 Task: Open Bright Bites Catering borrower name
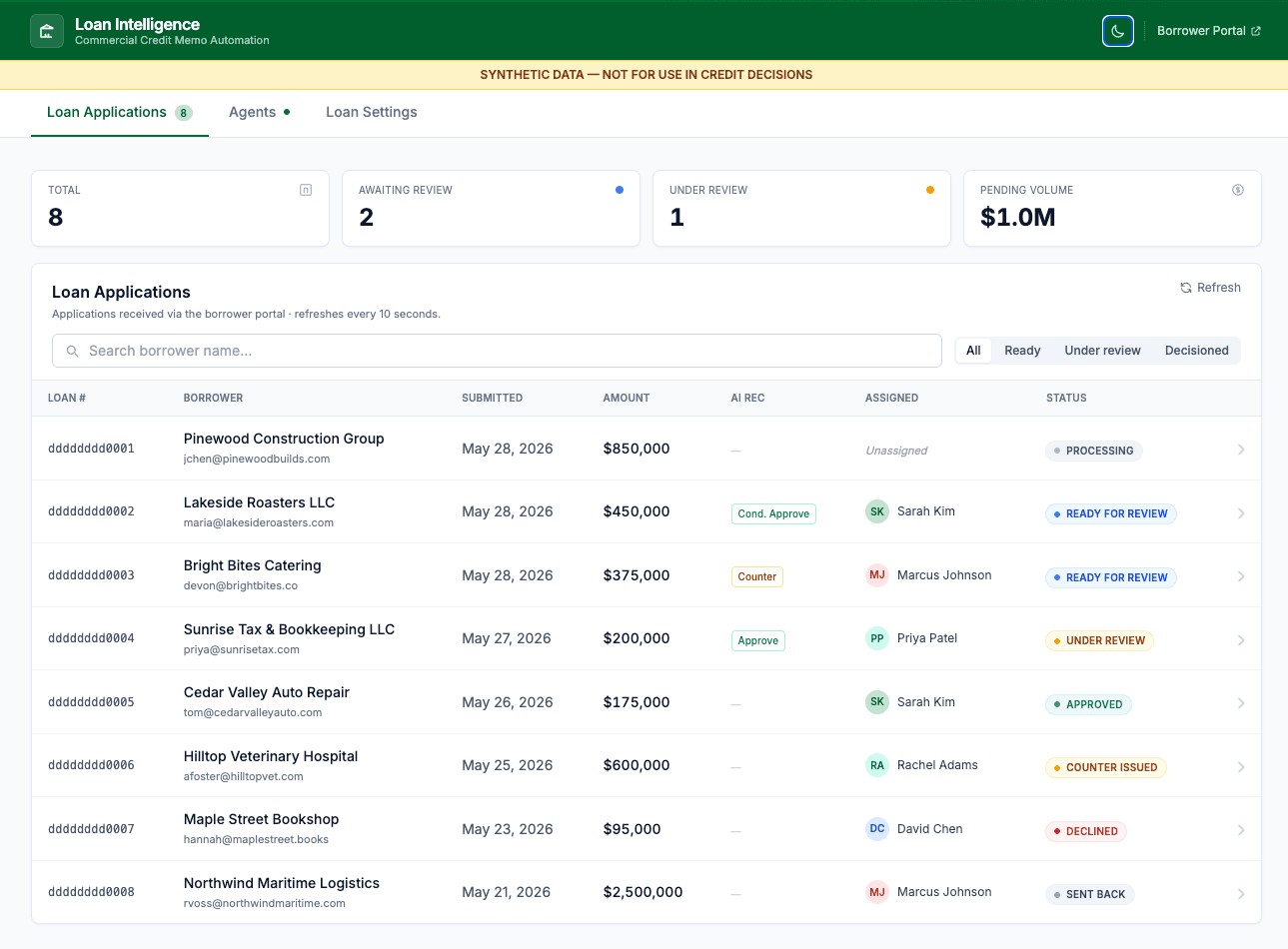253,565
